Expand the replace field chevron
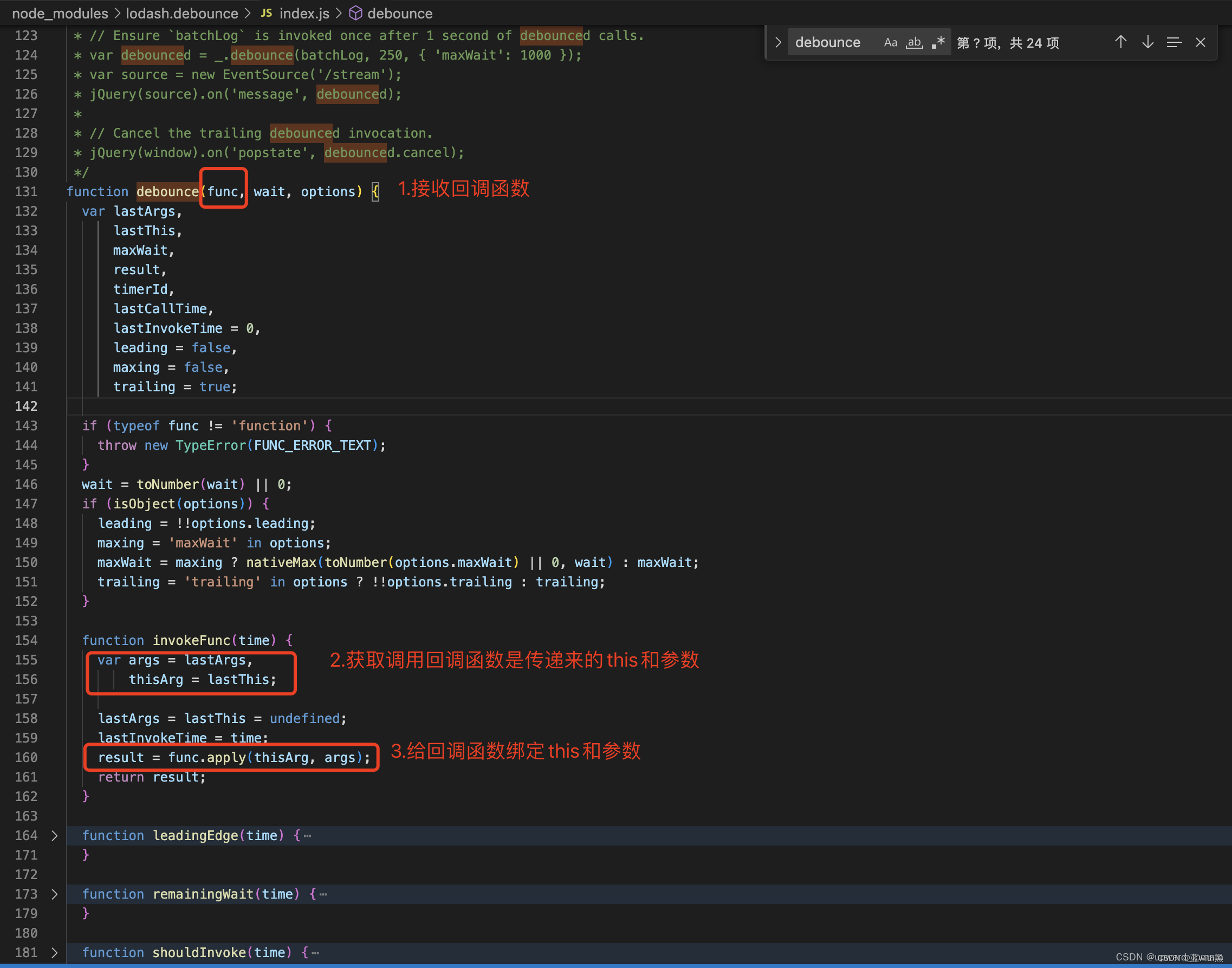Screen dimensions: 1232x968 777,42
